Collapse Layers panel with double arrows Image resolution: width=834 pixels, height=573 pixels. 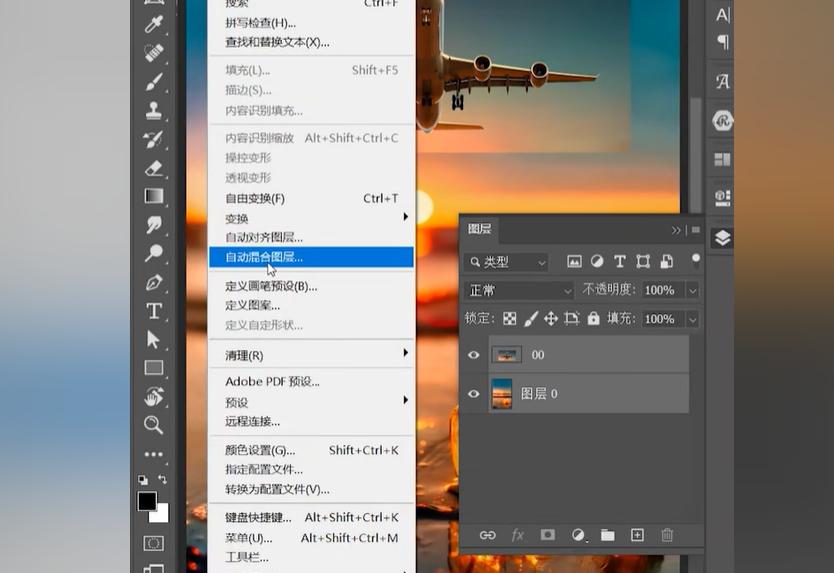pyautogui.click(x=675, y=230)
